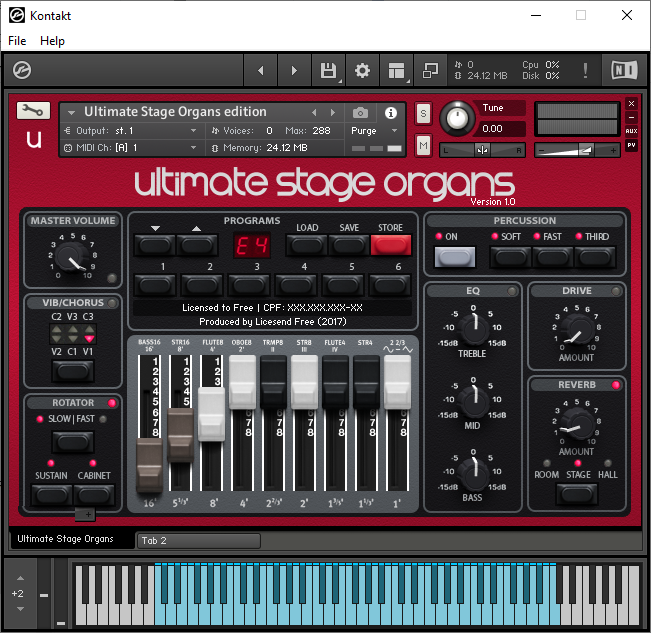Screen dimensions: 651x633
Task: Step program down with down arrow button
Action: [155, 245]
